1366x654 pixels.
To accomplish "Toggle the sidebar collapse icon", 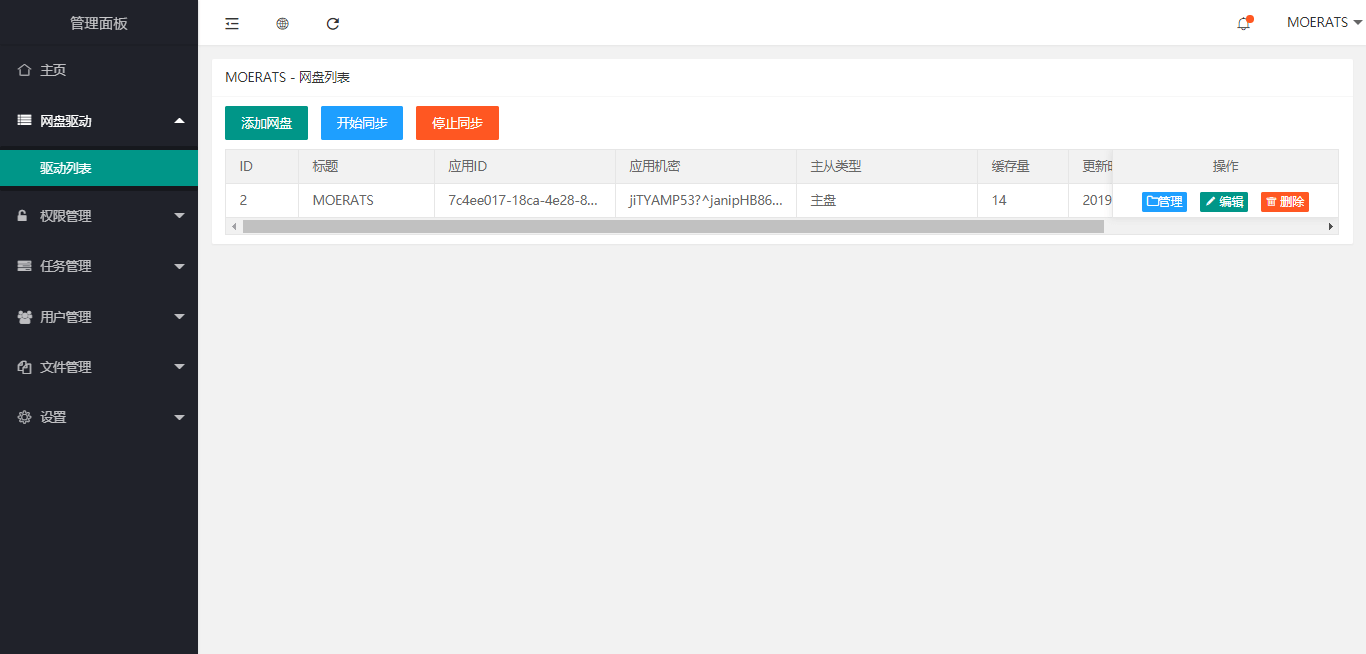I will point(232,23).
